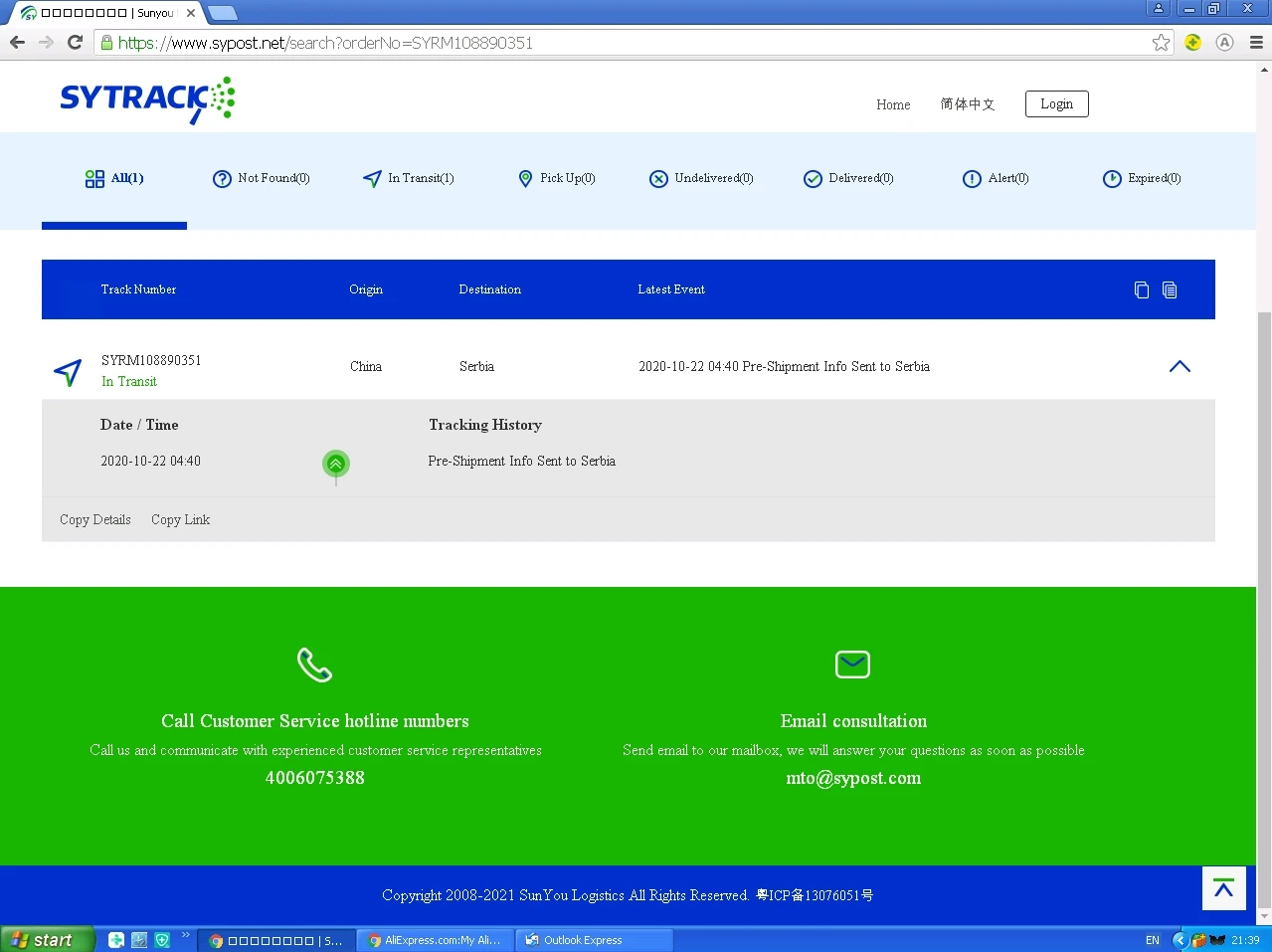Click browser forward arrow
This screenshot has height=952, width=1272.
coord(46,42)
